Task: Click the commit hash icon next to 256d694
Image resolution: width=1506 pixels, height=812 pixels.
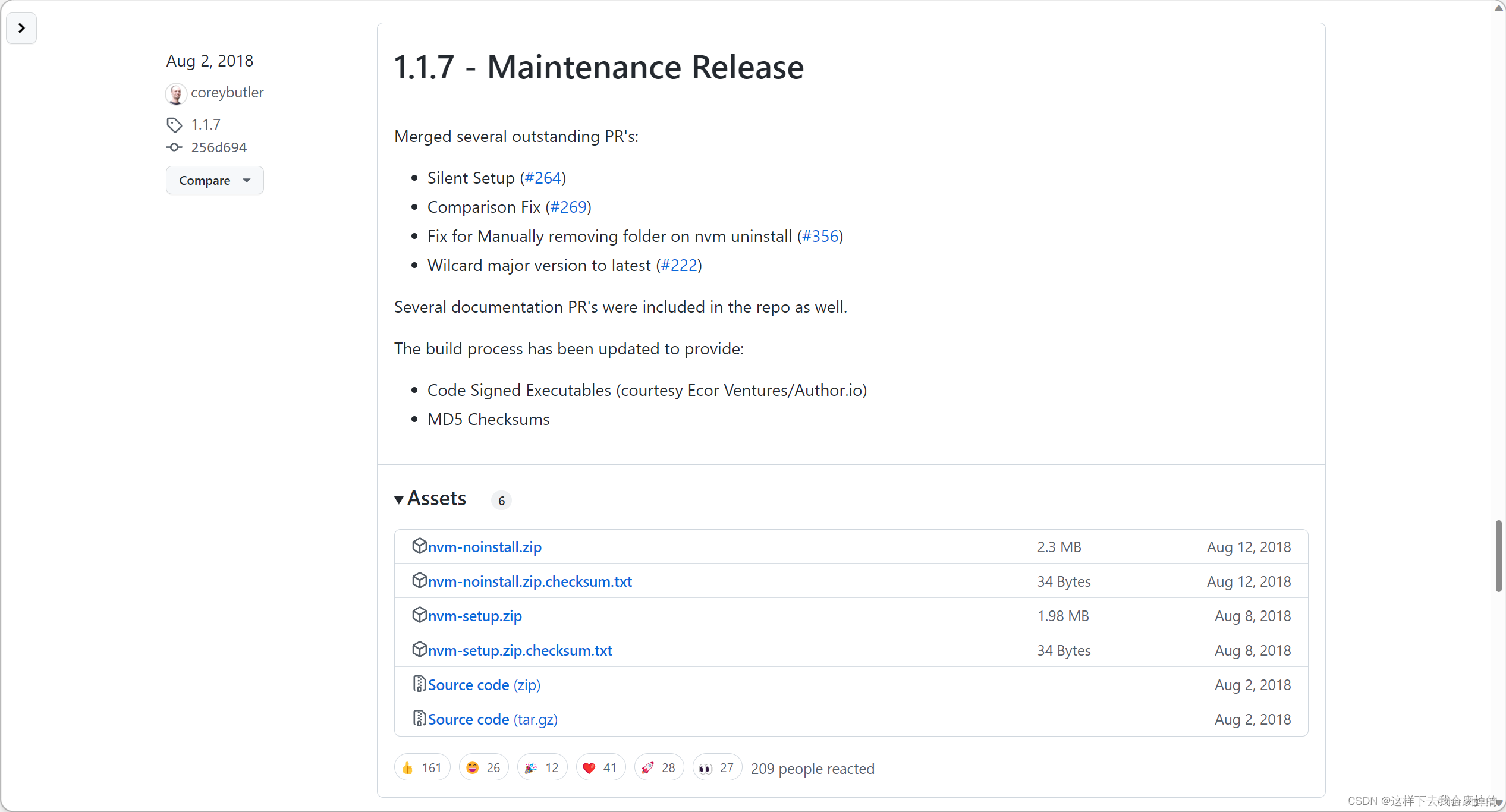Action: point(175,147)
